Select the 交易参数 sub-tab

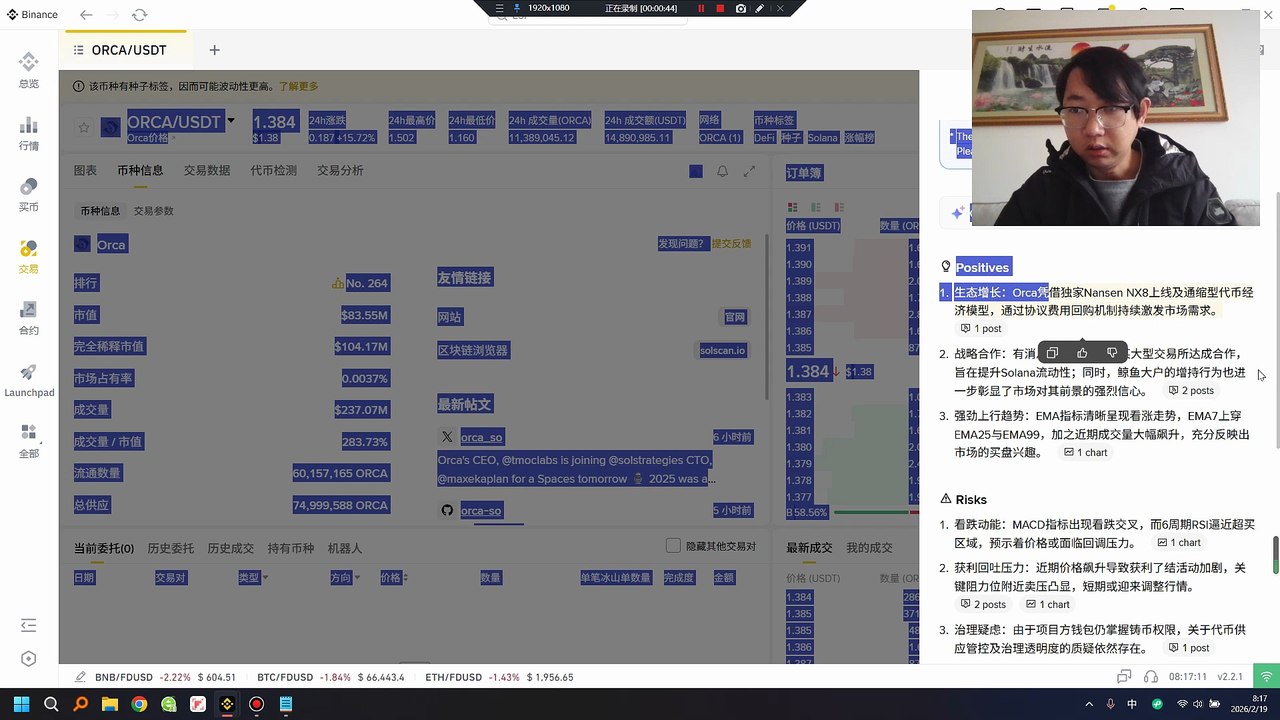154,211
